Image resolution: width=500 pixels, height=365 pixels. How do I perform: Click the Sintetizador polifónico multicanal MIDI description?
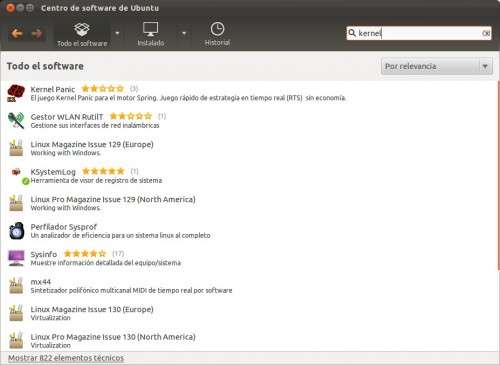click(131, 291)
